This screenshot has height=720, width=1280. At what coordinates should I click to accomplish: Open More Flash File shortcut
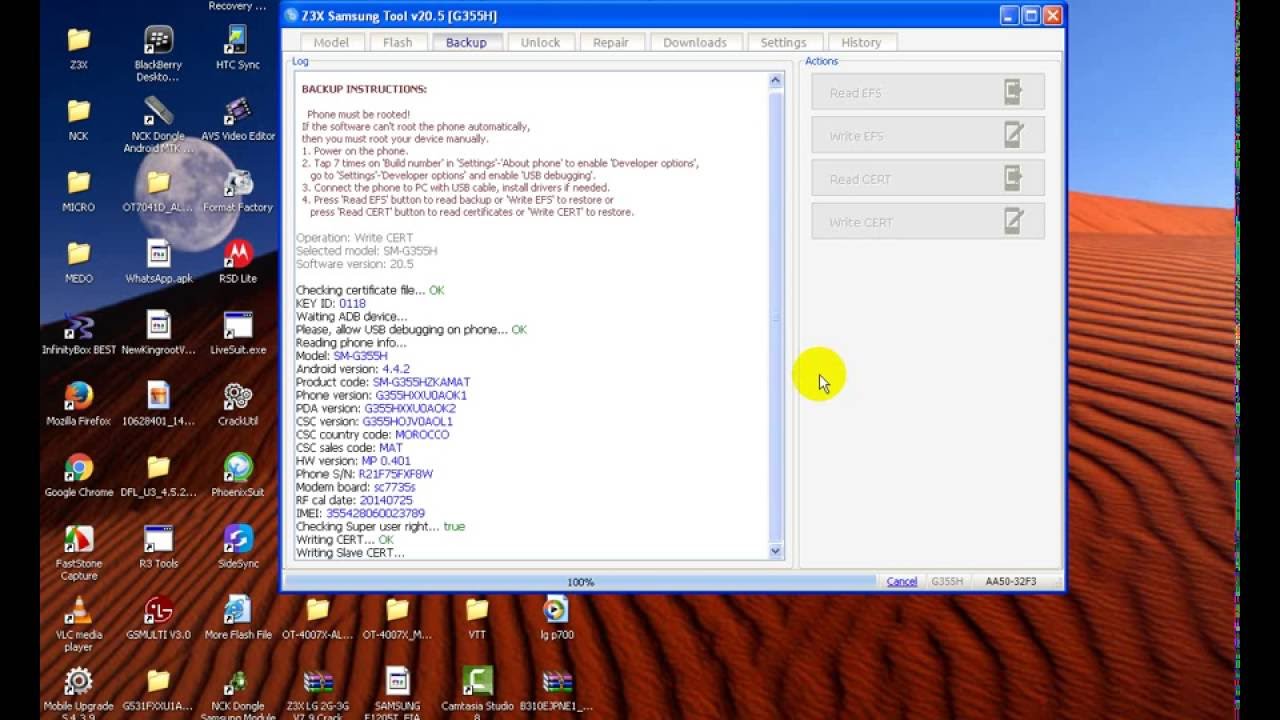238,617
